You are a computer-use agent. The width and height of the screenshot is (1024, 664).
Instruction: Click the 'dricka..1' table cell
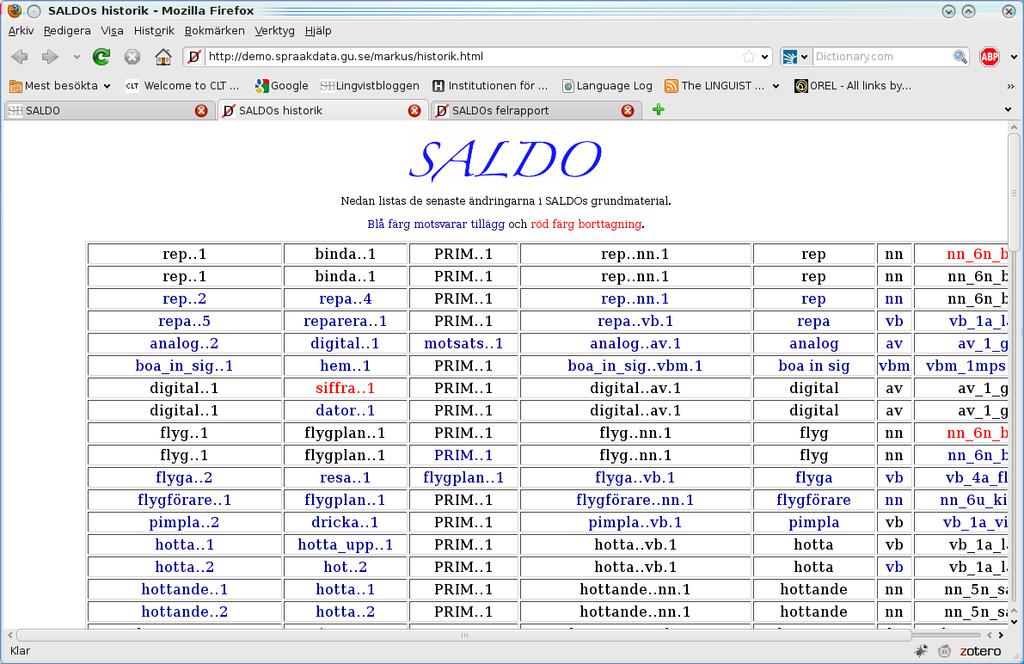click(x=345, y=522)
